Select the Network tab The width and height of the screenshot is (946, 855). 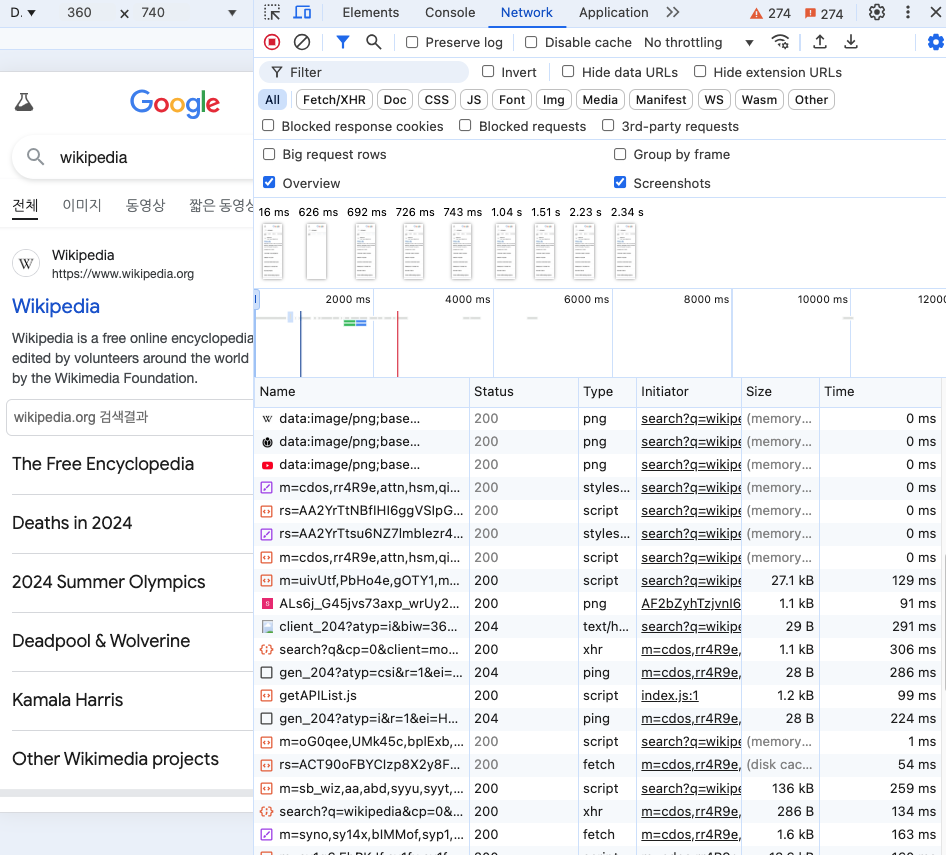pyautogui.click(x=526, y=12)
